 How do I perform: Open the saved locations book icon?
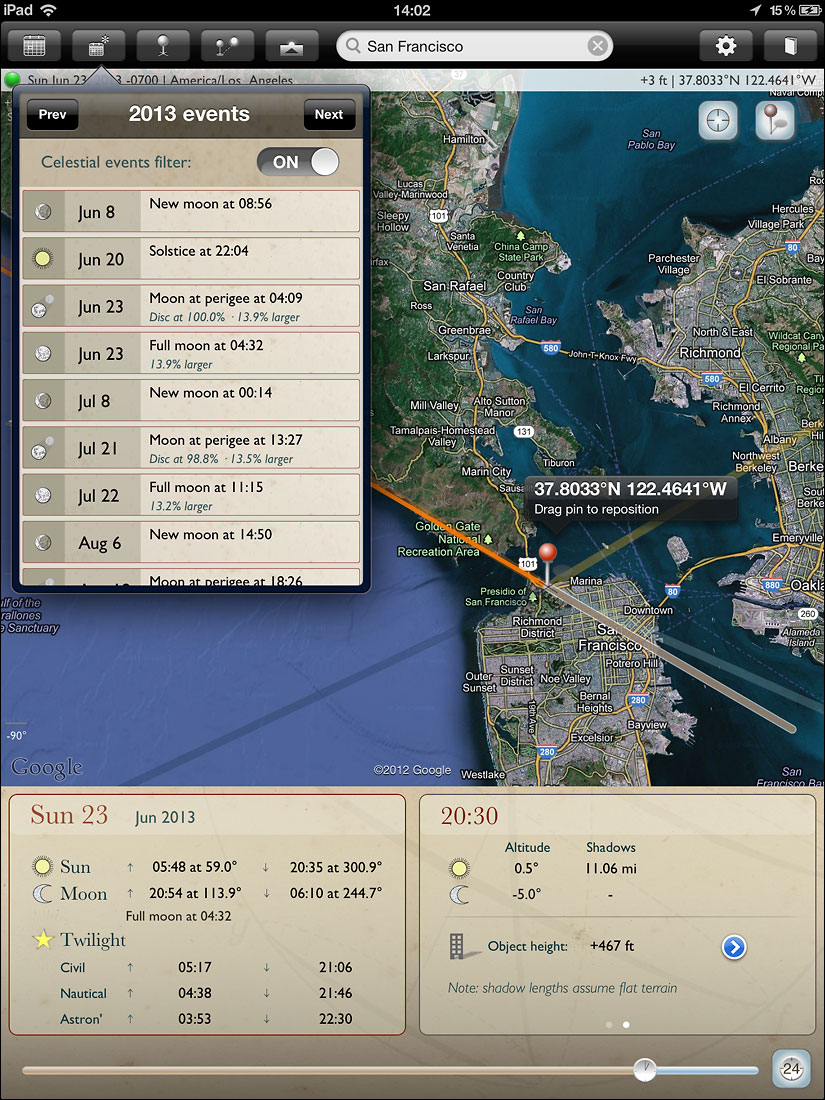(x=790, y=46)
